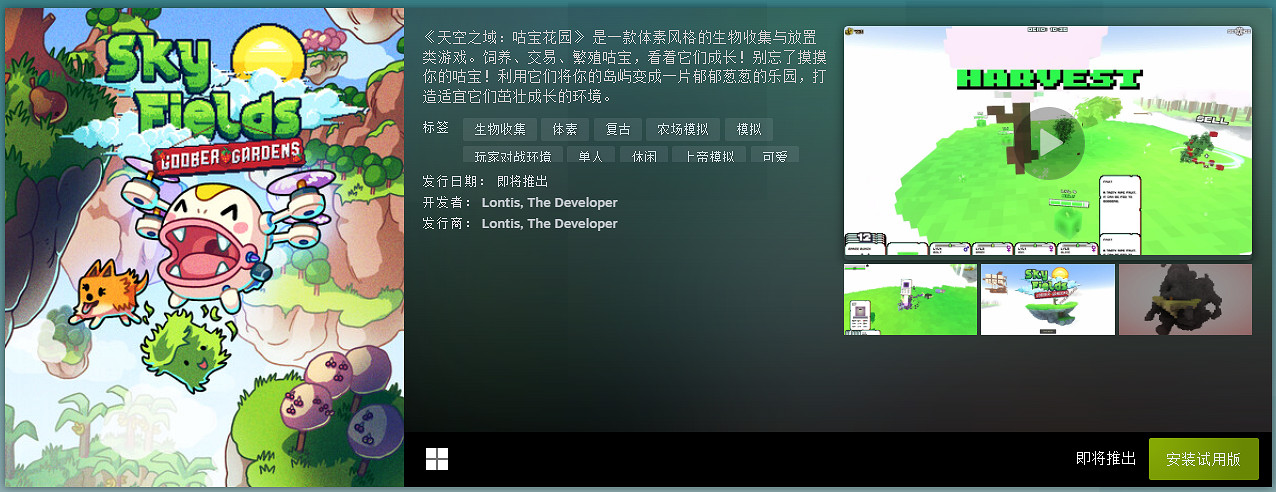This screenshot has height=492, width=1276.
Task: Select the 上帝模拟 tag
Action: (x=709, y=156)
